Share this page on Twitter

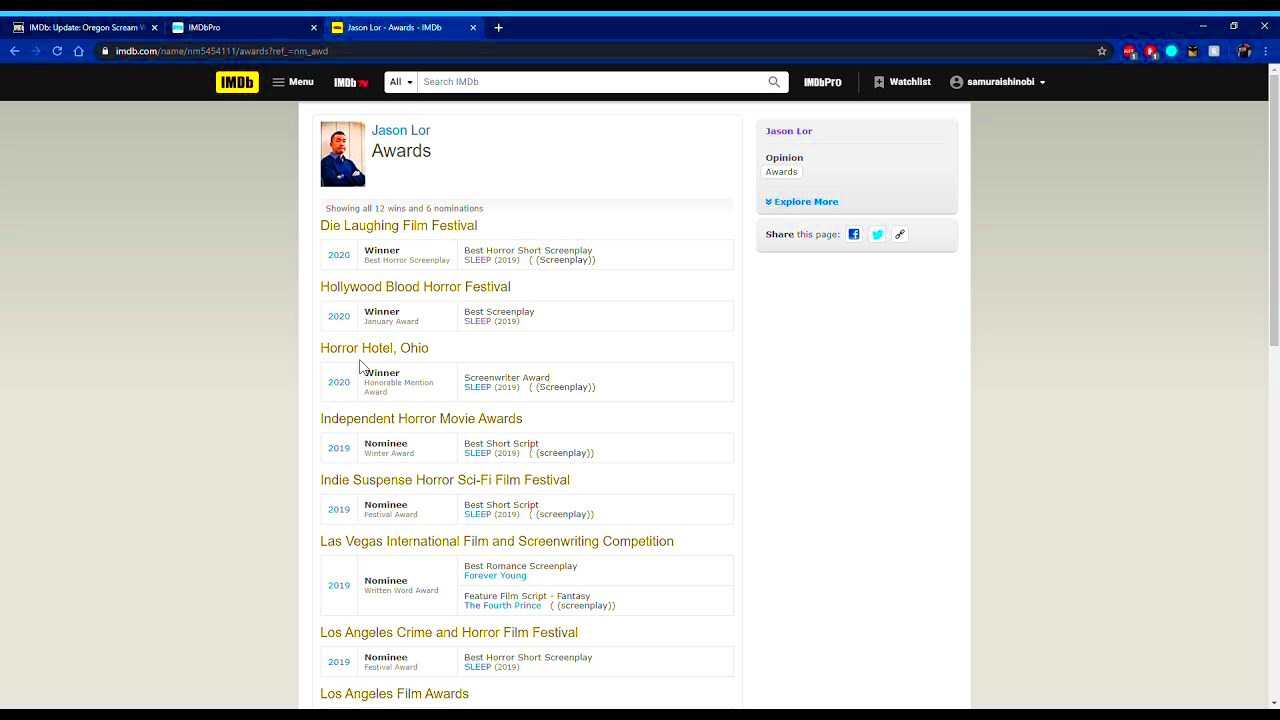point(877,234)
